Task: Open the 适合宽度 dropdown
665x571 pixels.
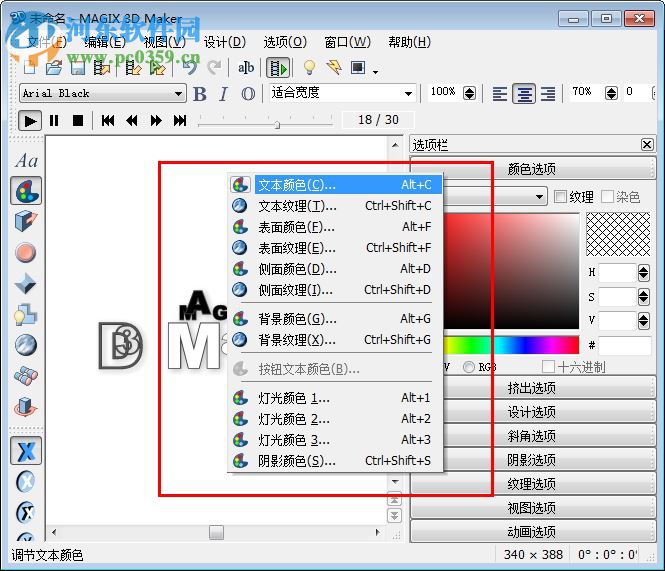Action: 408,93
